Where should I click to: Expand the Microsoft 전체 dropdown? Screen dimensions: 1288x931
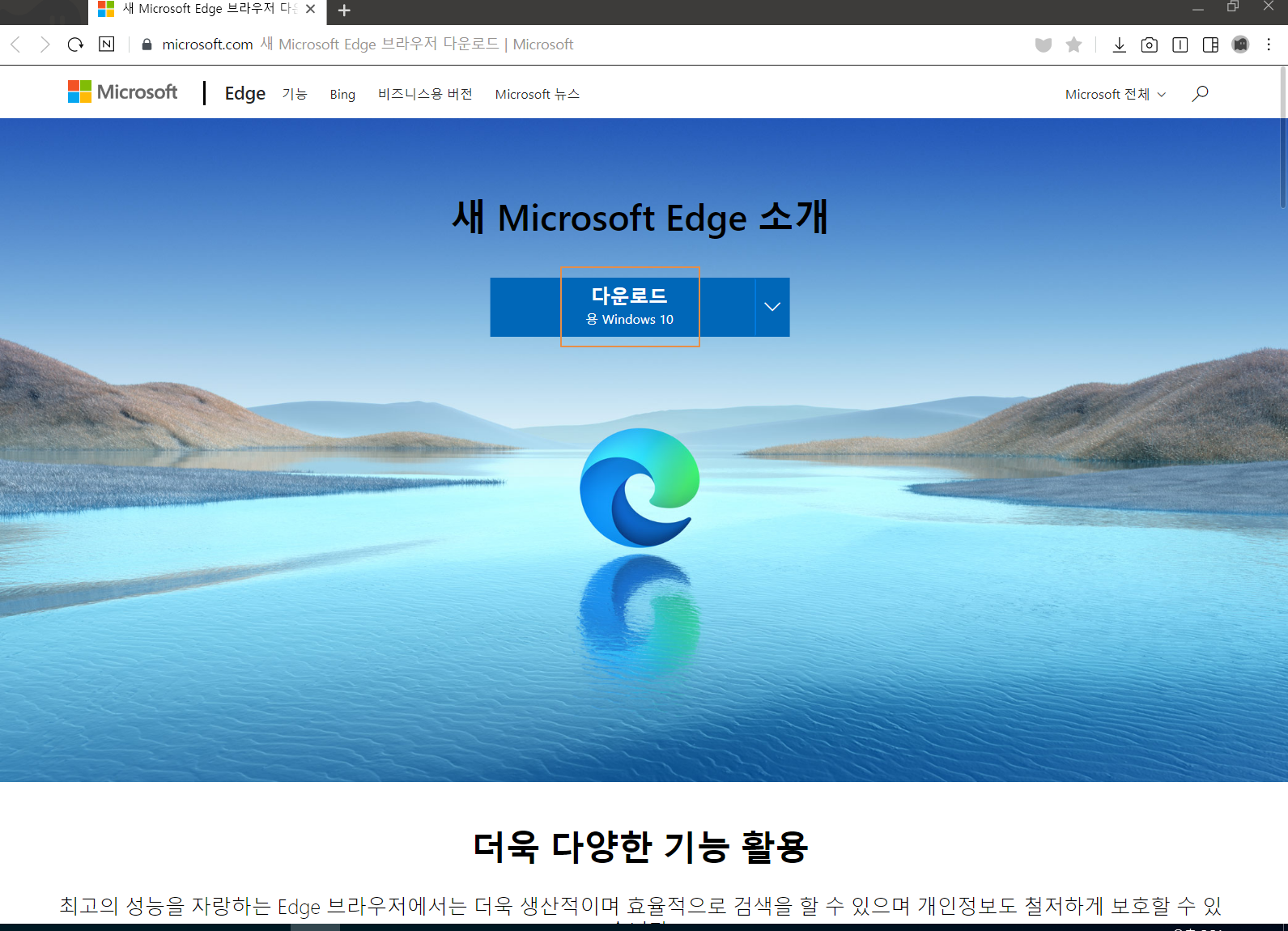pyautogui.click(x=1116, y=94)
